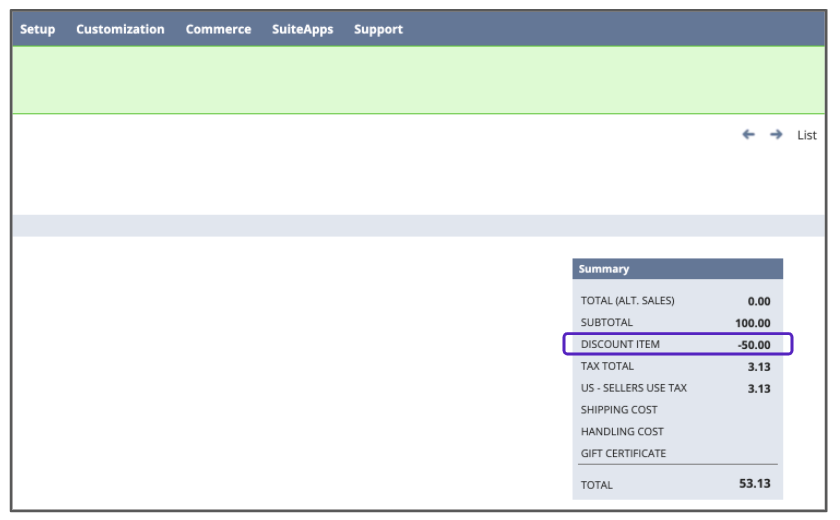Click the Summary panel header
This screenshot has width=840, height=520.
pos(677,269)
